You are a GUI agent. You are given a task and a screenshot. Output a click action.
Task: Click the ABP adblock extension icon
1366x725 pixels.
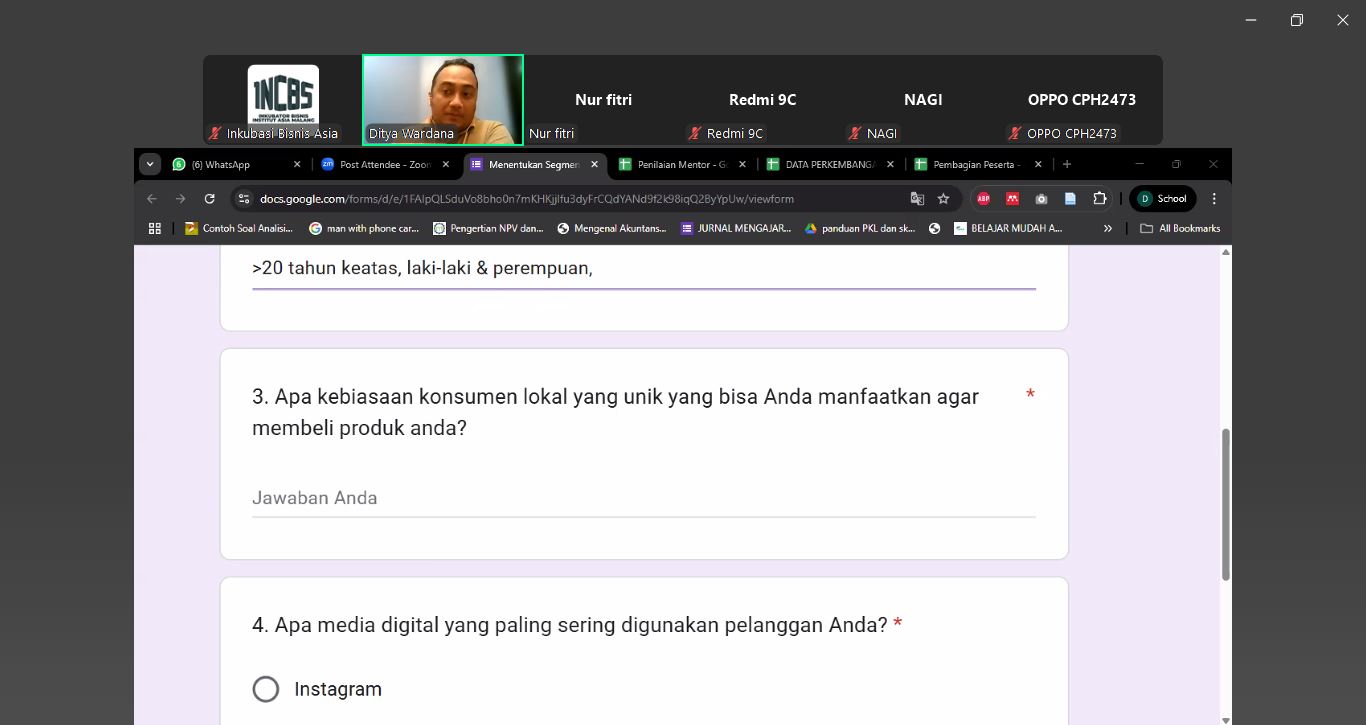[983, 199]
